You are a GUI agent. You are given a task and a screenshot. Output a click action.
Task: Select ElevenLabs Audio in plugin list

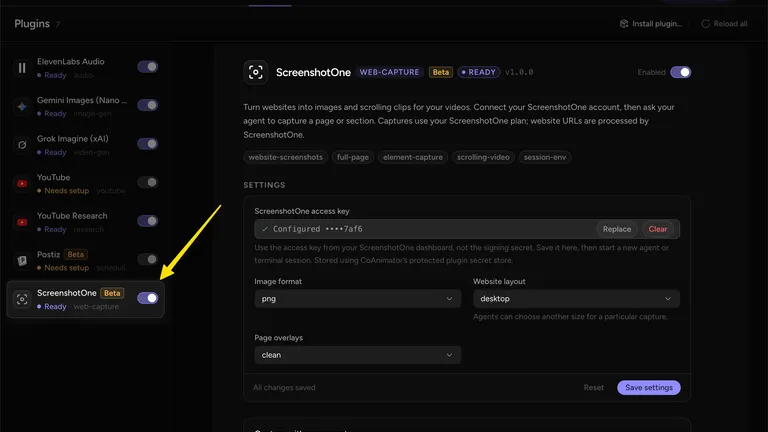coord(86,68)
